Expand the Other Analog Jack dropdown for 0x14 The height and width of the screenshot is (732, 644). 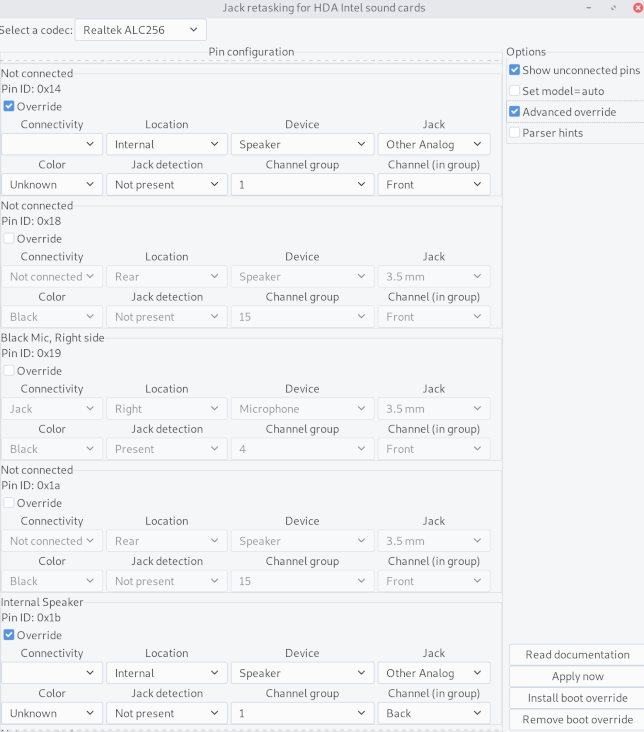point(434,144)
